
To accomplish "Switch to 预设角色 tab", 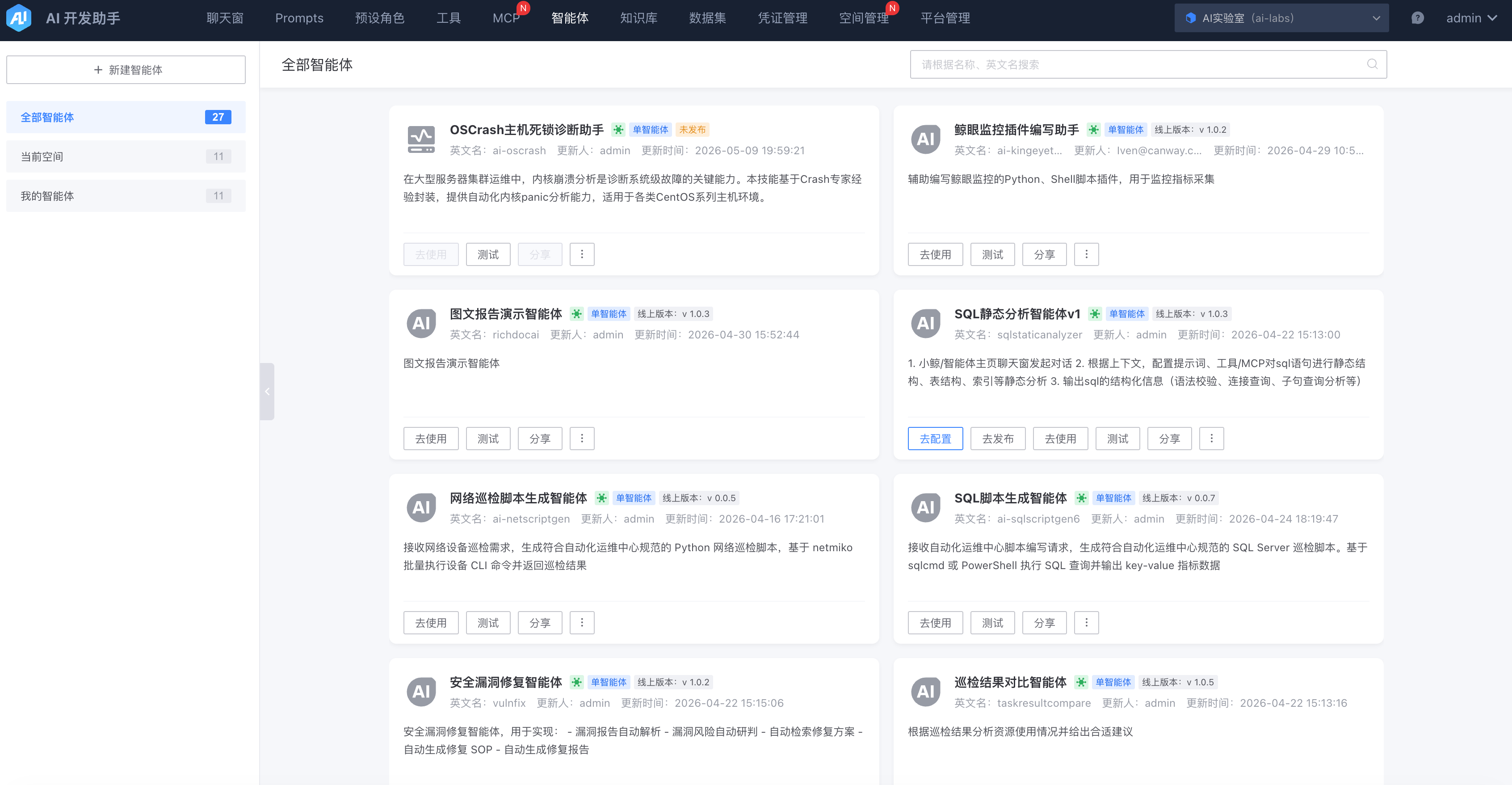I will (x=380, y=18).
